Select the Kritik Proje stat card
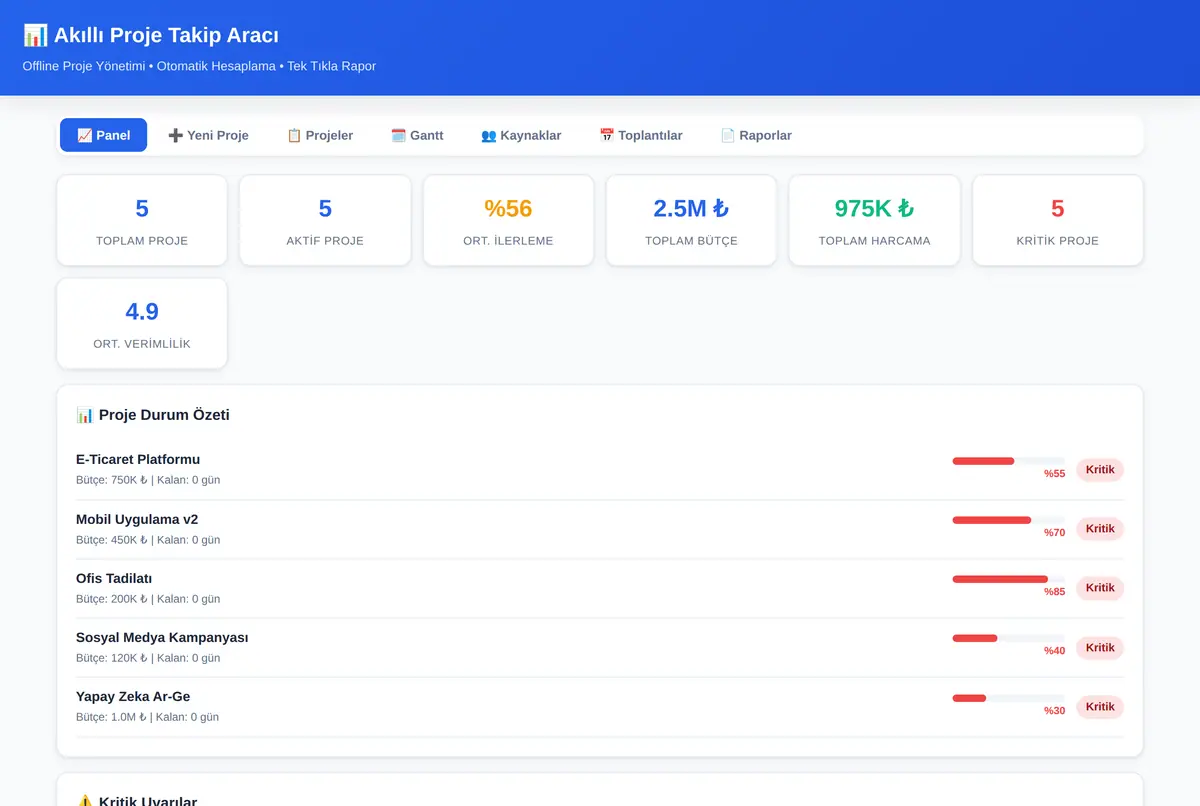The height and width of the screenshot is (806, 1200). pyautogui.click(x=1058, y=221)
